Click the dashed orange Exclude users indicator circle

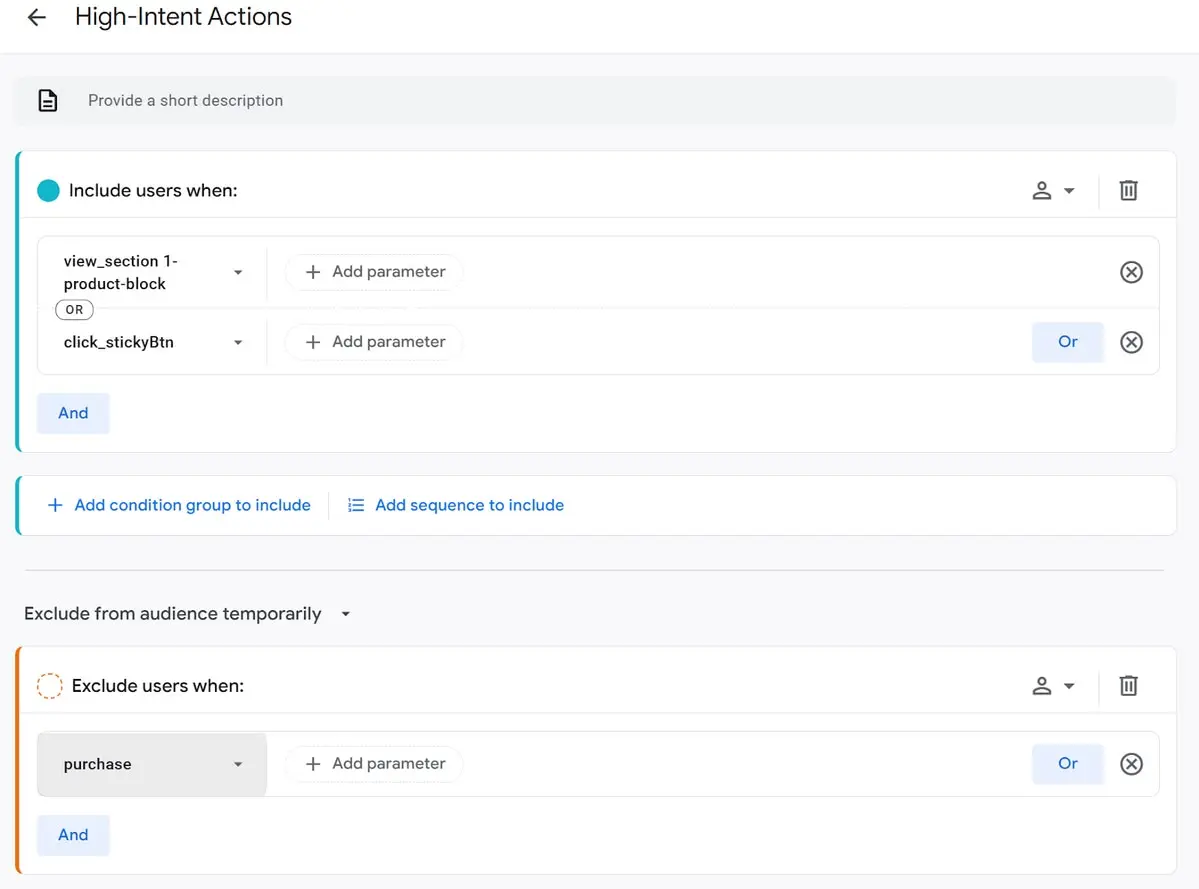[x=50, y=686]
